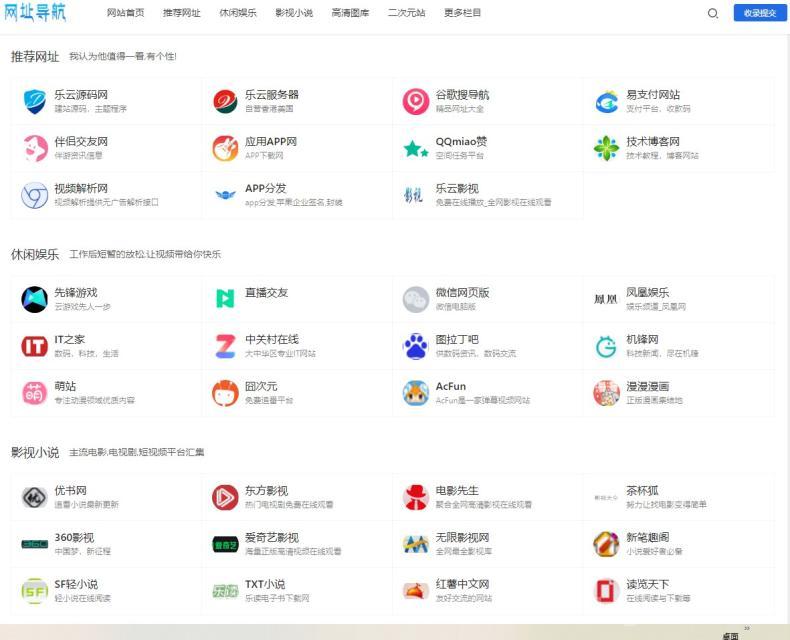Open the 技术博客网 link
790x640 pixels.
(652, 142)
